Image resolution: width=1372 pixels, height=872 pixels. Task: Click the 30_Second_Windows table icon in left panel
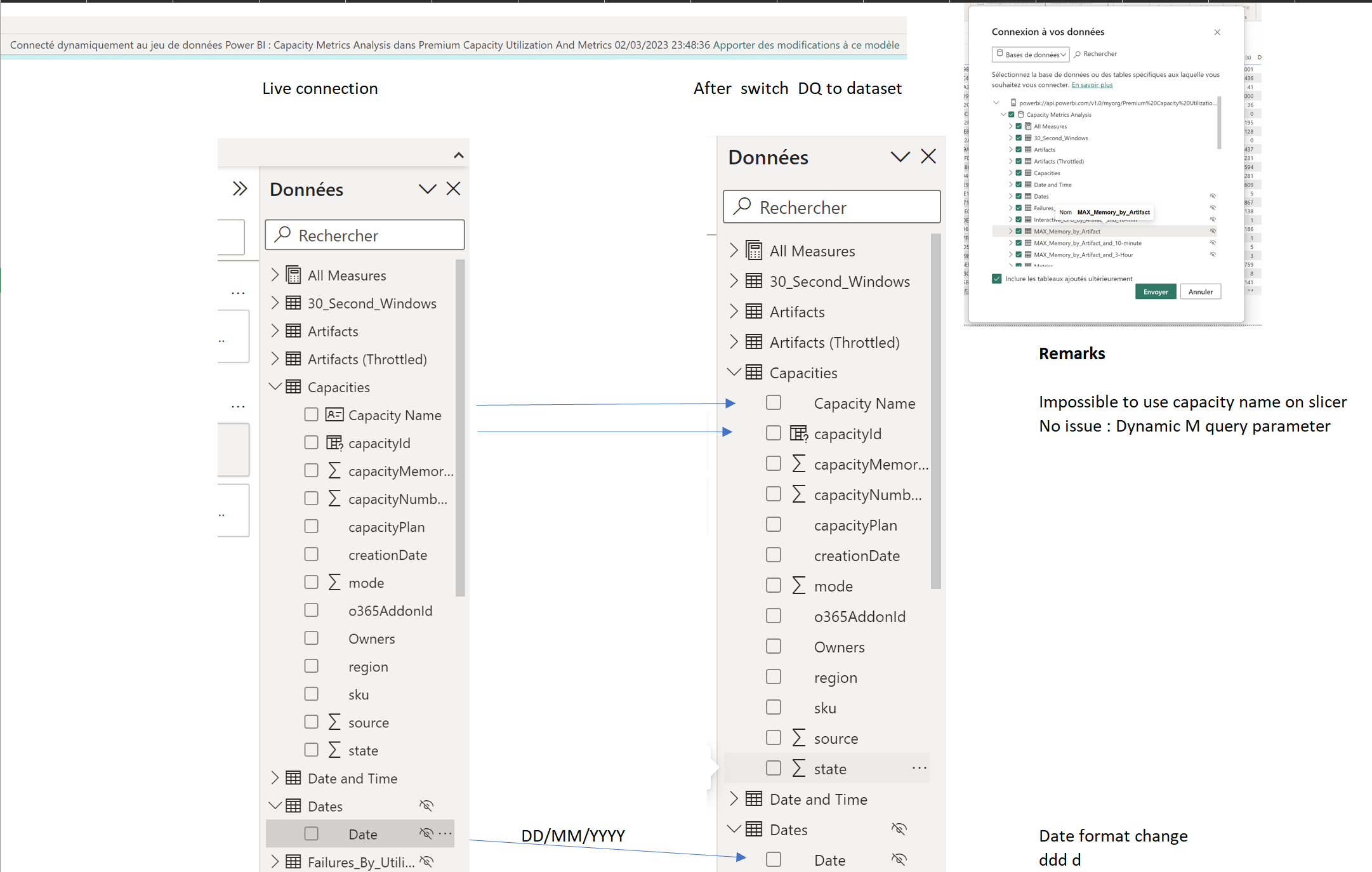click(293, 303)
